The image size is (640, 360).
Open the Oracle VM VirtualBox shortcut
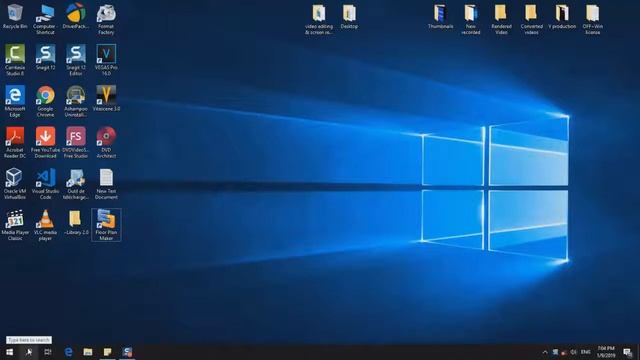15,184
